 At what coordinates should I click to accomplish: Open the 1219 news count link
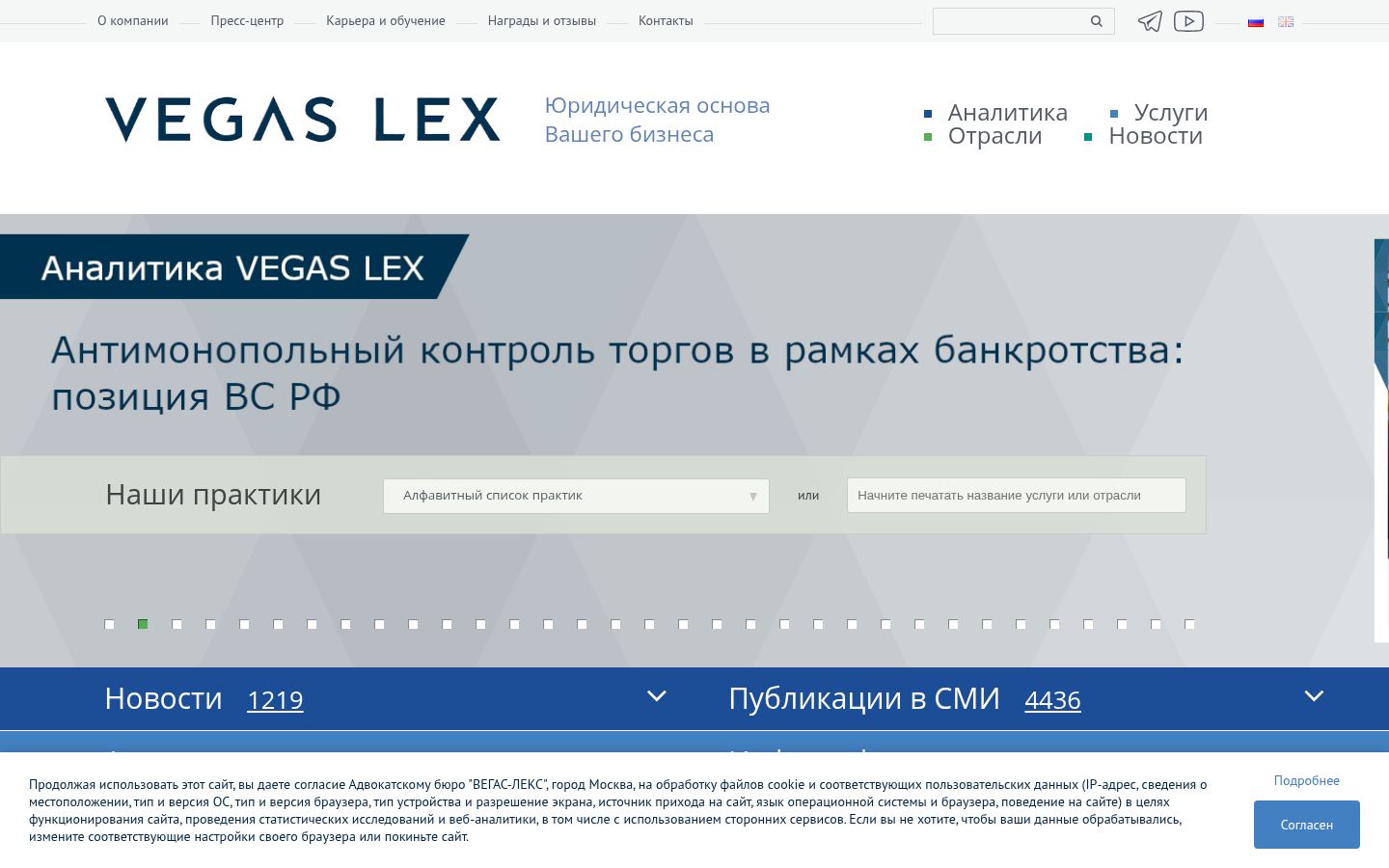(275, 700)
